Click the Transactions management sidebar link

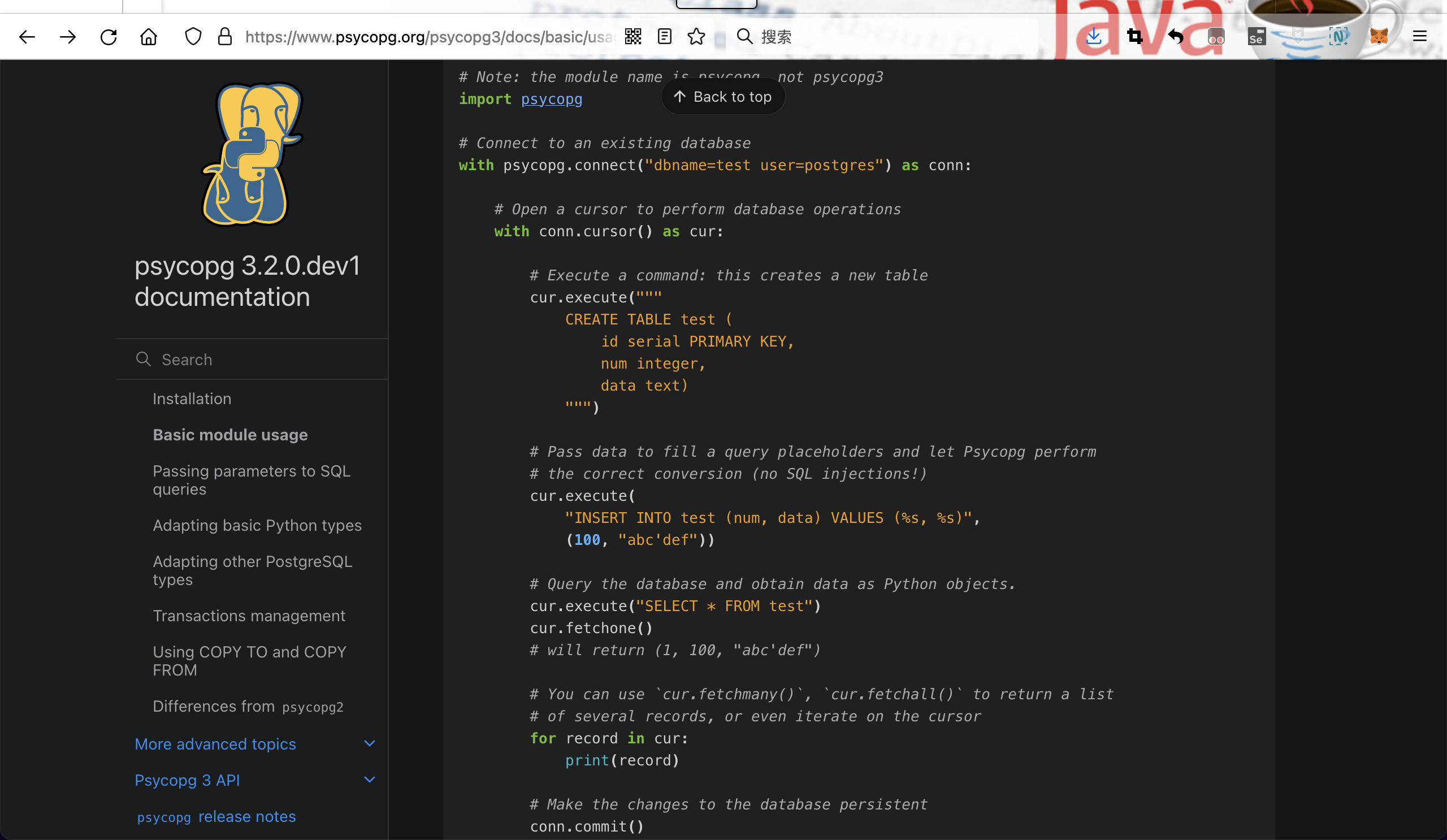(x=248, y=615)
